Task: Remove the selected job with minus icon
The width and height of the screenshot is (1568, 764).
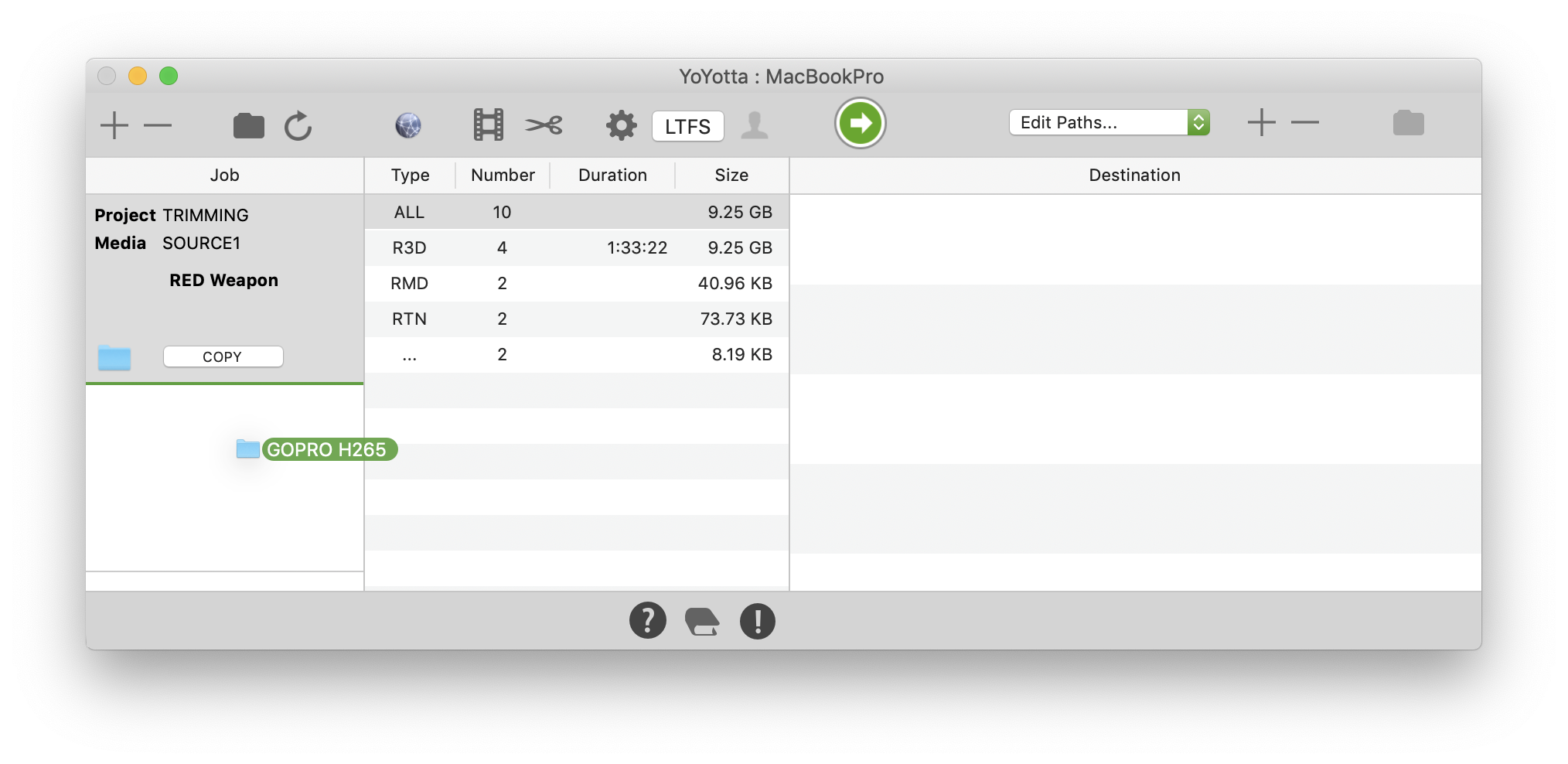Action: click(x=158, y=124)
